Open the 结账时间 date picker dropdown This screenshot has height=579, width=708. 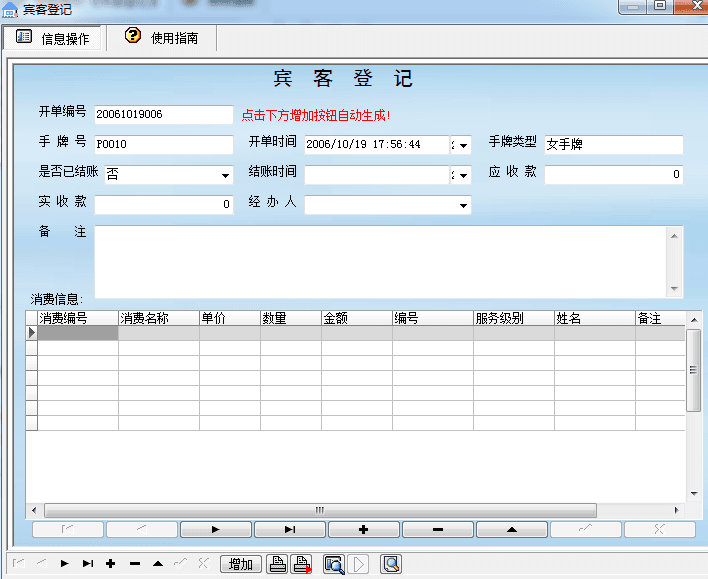point(461,176)
